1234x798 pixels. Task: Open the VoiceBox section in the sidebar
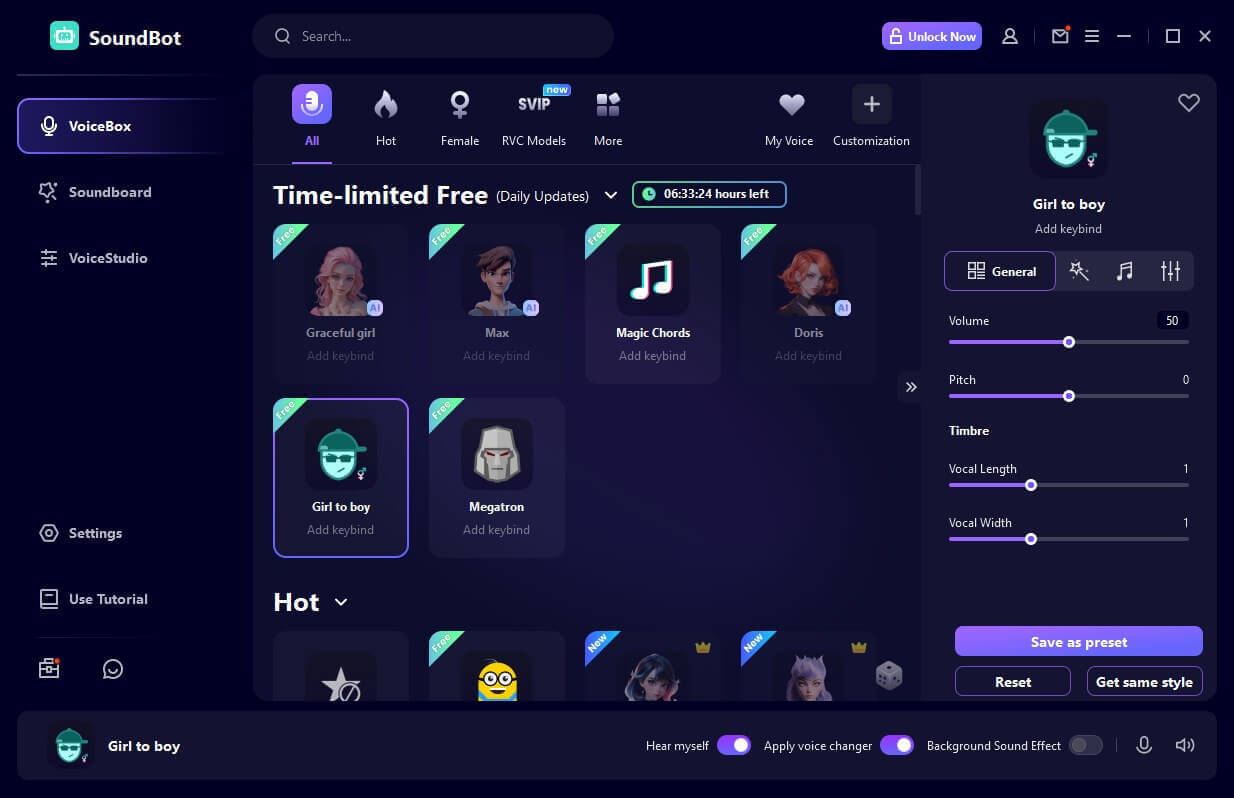point(99,126)
